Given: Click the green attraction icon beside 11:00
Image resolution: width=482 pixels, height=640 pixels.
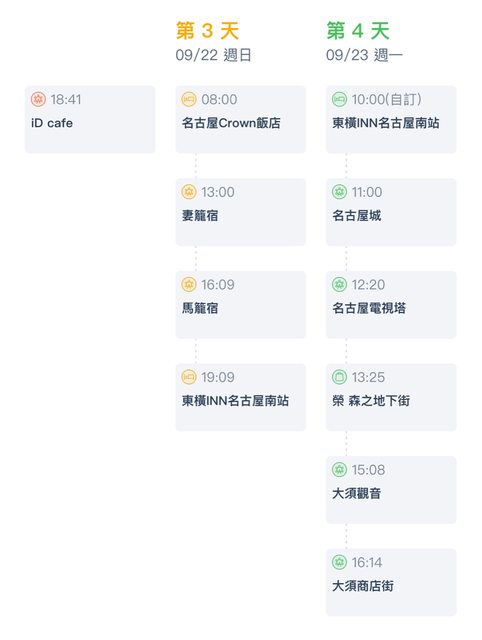Looking at the screenshot, I should tap(339, 192).
